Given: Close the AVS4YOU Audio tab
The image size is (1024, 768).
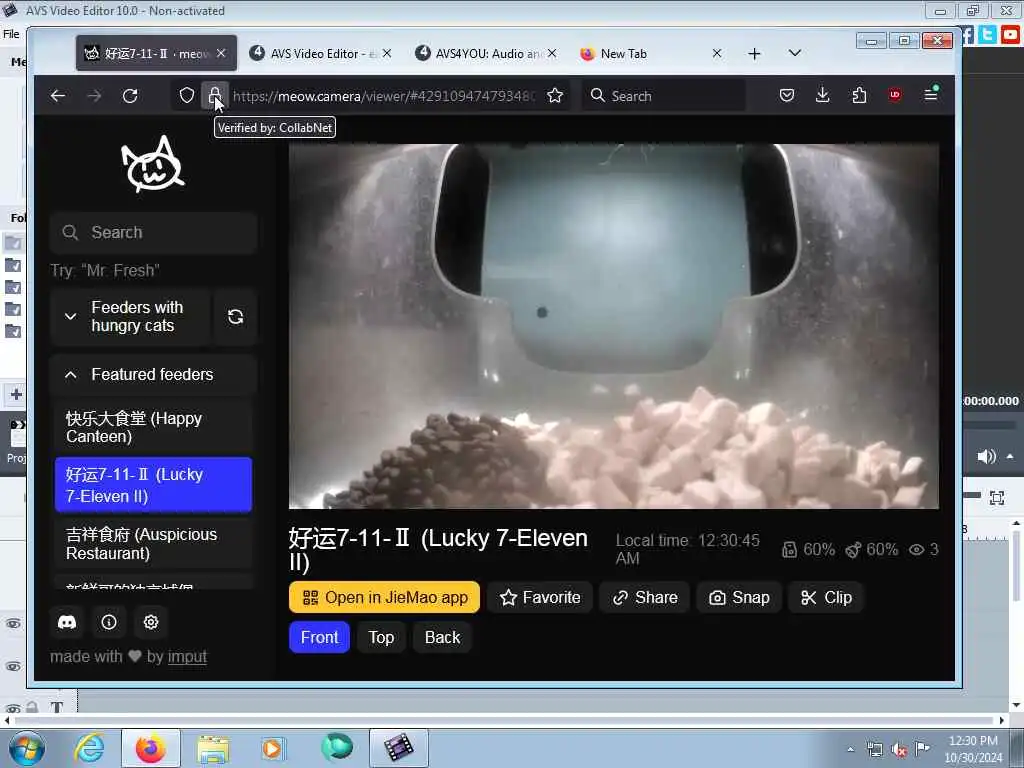Looking at the screenshot, I should tap(552, 54).
